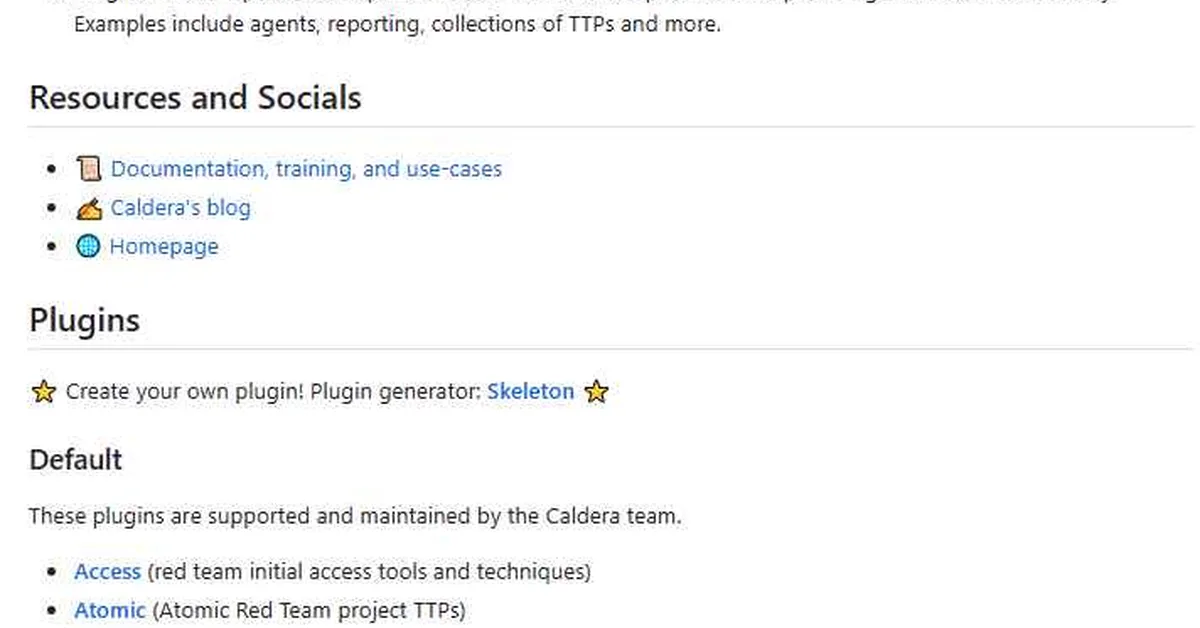
Task: Open the Access plugin link
Action: tap(107, 572)
